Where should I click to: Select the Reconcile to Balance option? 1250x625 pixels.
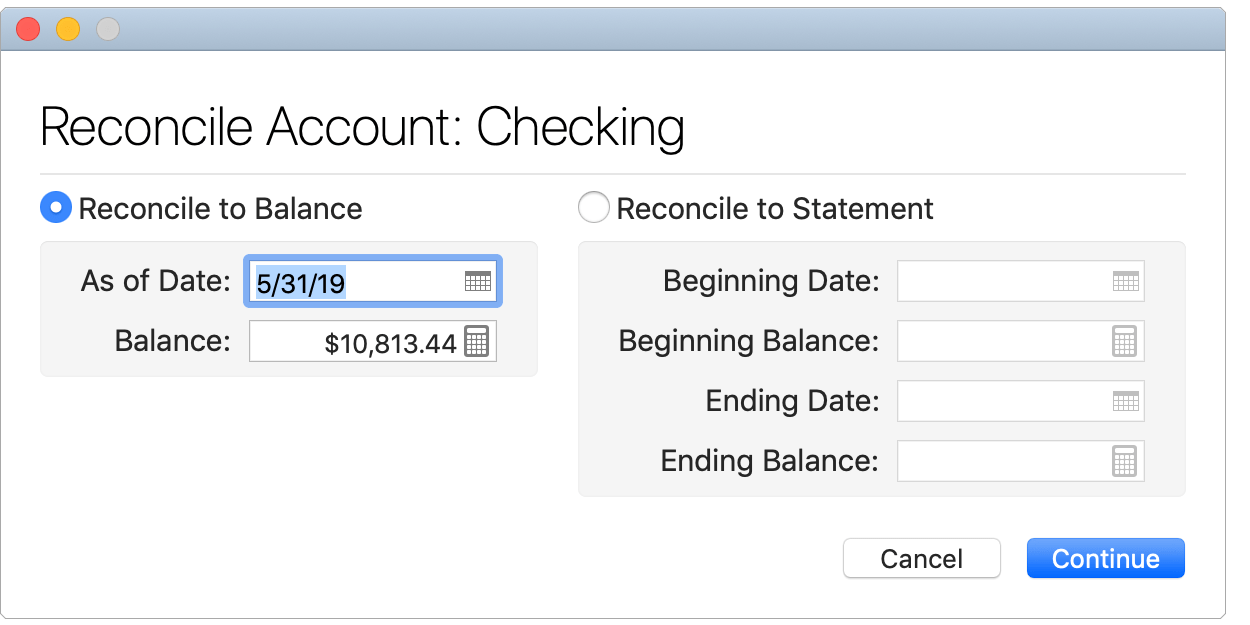(56, 207)
